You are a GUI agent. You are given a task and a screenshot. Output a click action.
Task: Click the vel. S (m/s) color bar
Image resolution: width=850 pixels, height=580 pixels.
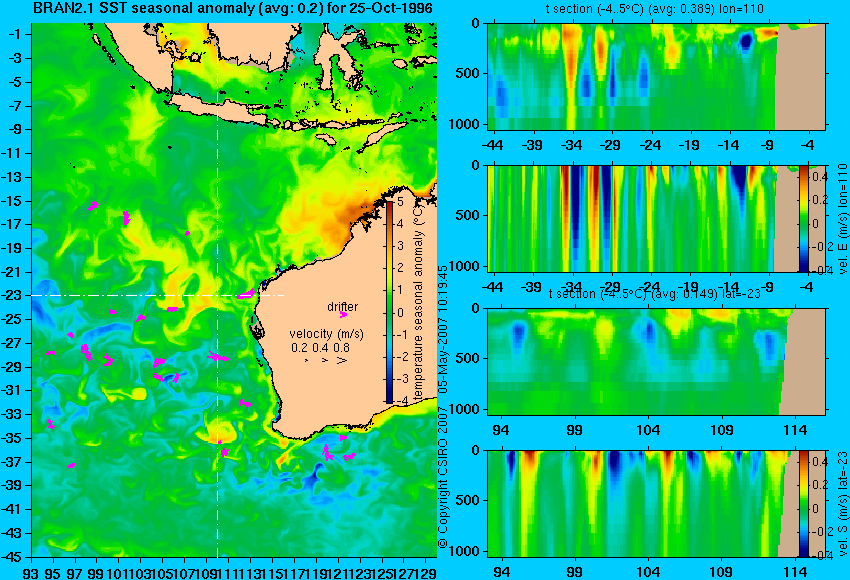[803, 504]
